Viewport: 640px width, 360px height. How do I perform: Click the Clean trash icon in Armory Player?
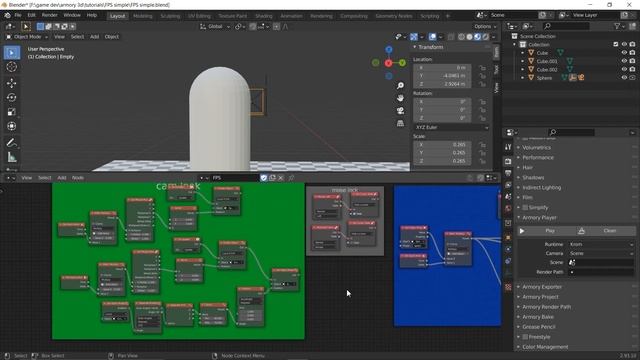[x=581, y=231]
